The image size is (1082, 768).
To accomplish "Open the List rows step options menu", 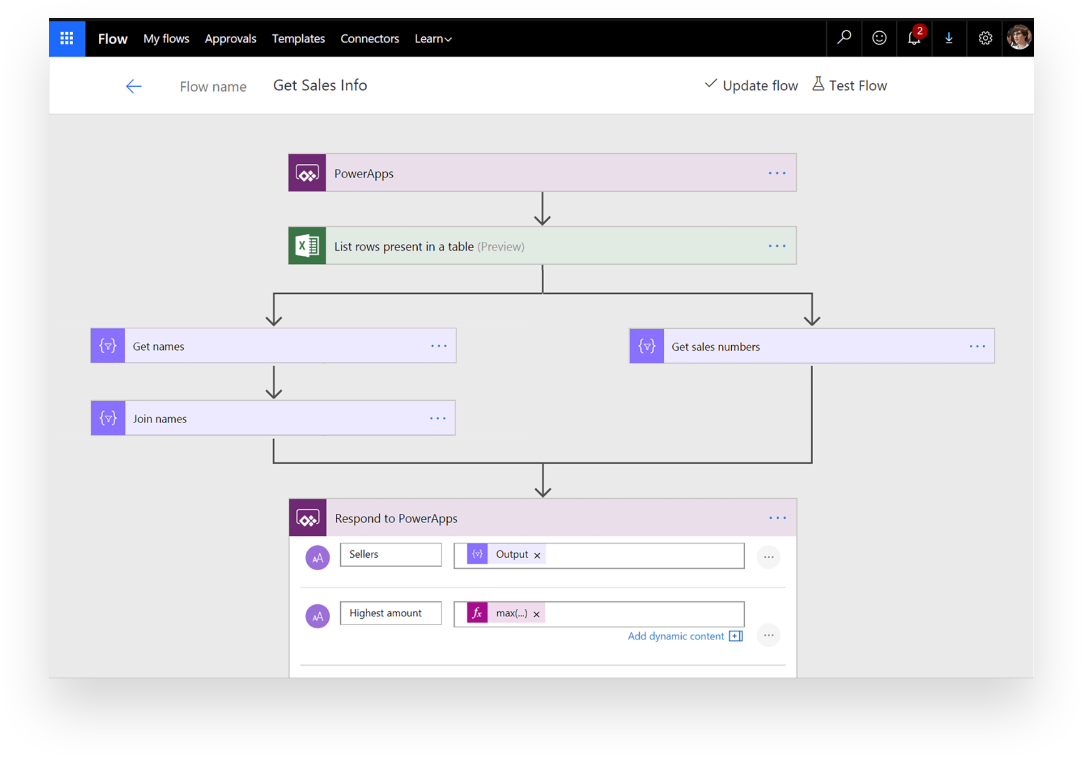I will tap(777, 246).
